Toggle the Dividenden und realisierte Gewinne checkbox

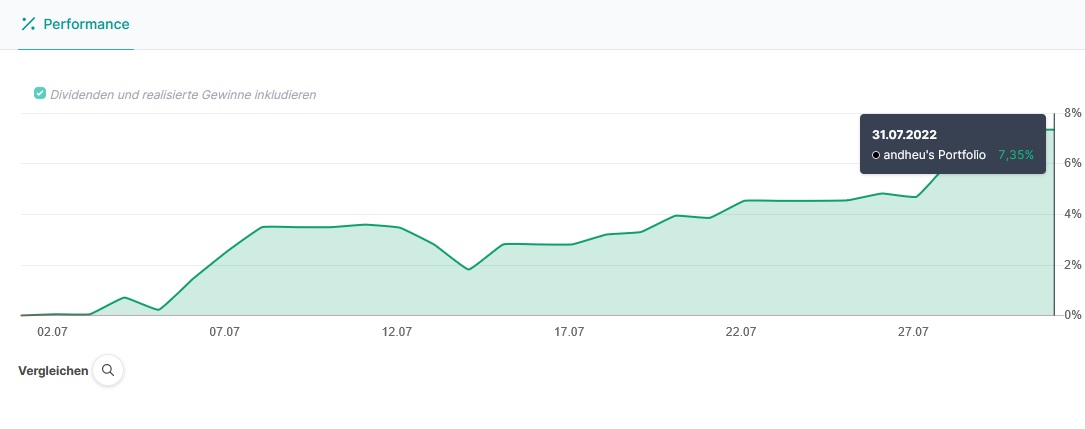(x=40, y=94)
